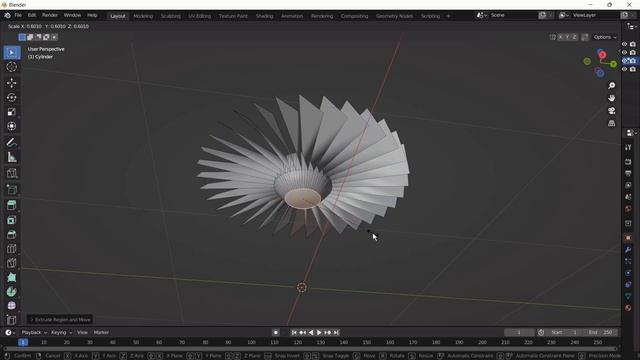640x360 pixels.
Task: Select the 3D Cursor tool
Action: click(x=12, y=67)
